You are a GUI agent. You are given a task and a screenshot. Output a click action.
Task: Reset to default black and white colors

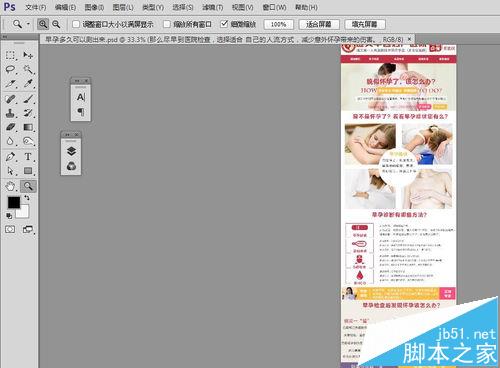tap(9, 216)
